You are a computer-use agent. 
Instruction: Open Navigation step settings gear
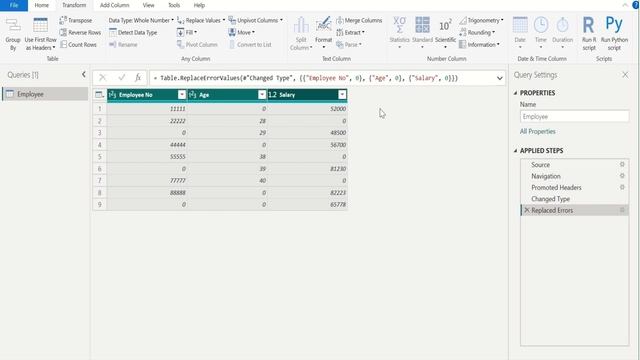622,176
